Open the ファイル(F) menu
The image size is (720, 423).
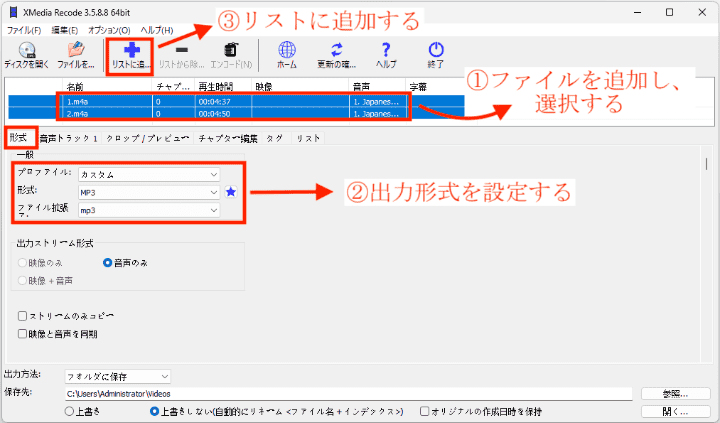(23, 30)
